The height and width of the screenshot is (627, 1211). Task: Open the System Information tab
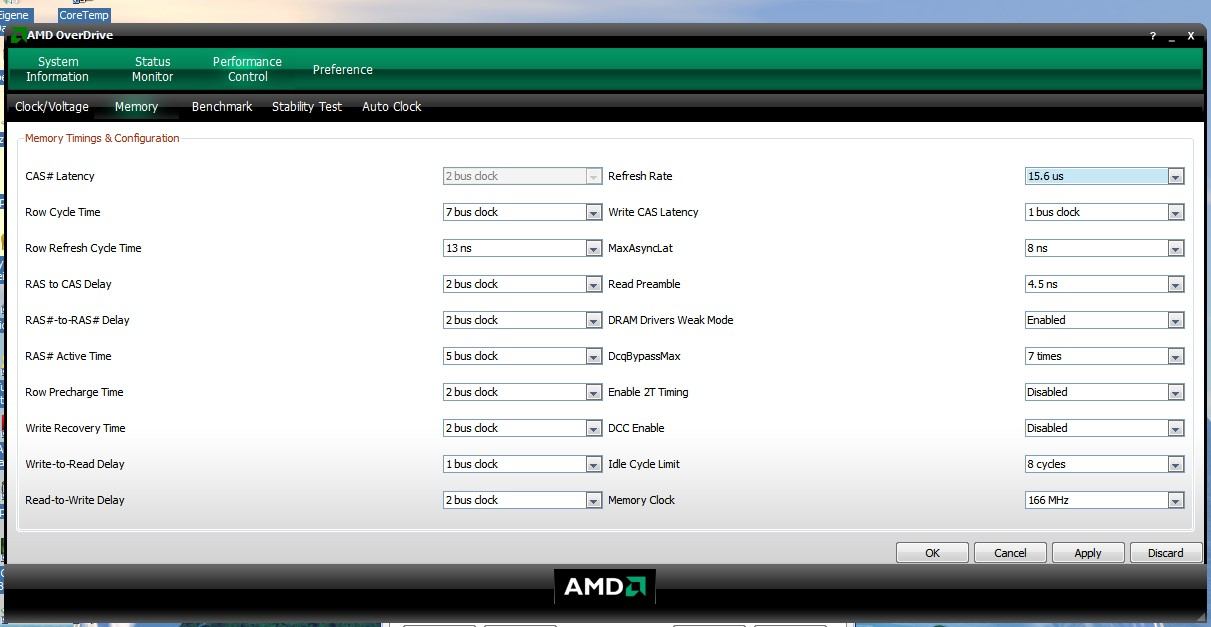pyautogui.click(x=57, y=69)
